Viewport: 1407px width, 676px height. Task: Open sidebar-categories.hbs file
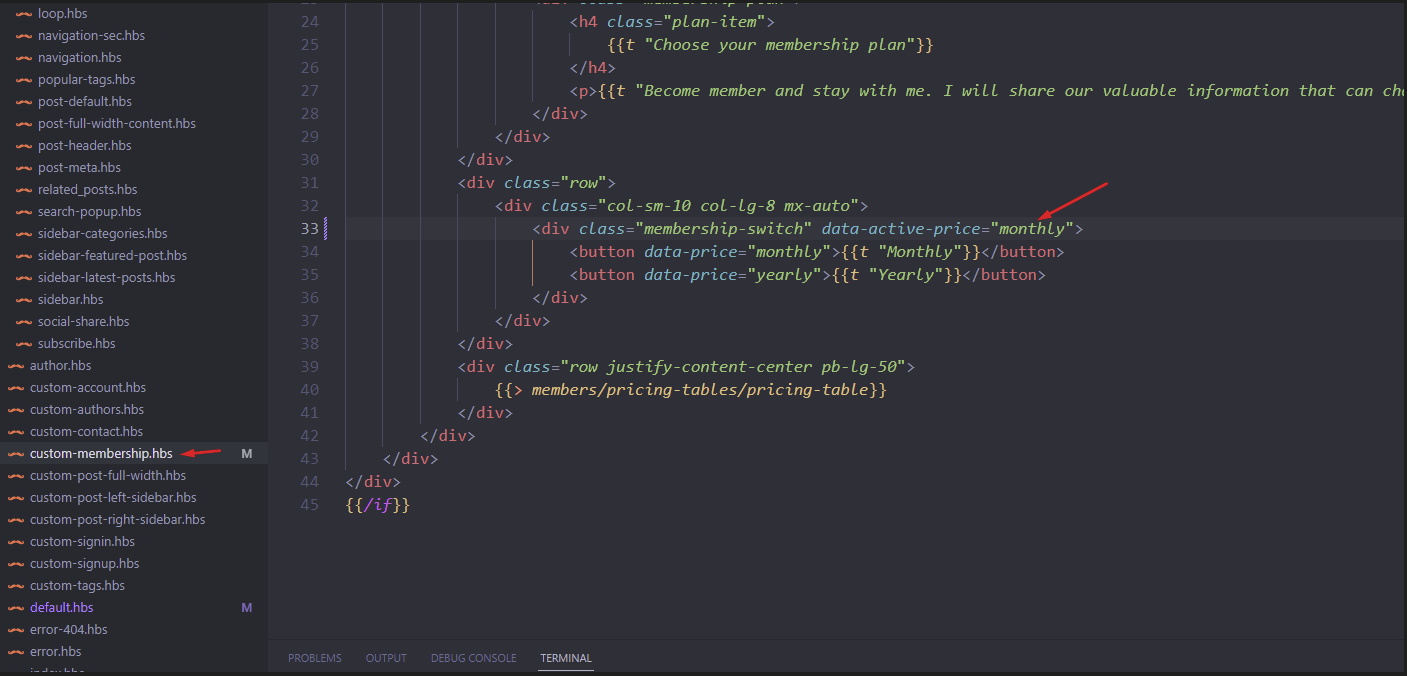click(103, 233)
